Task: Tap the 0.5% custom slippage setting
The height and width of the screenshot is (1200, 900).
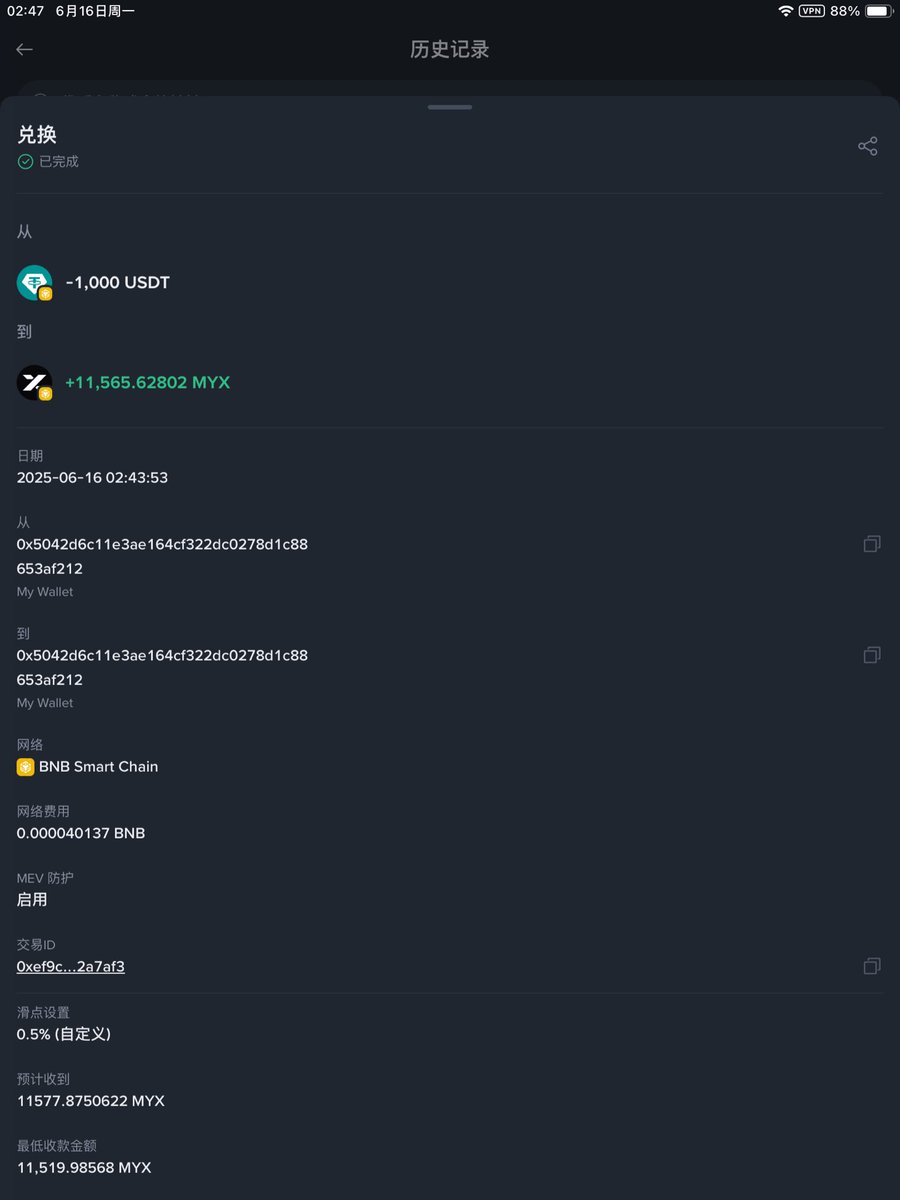Action: coord(64,1034)
